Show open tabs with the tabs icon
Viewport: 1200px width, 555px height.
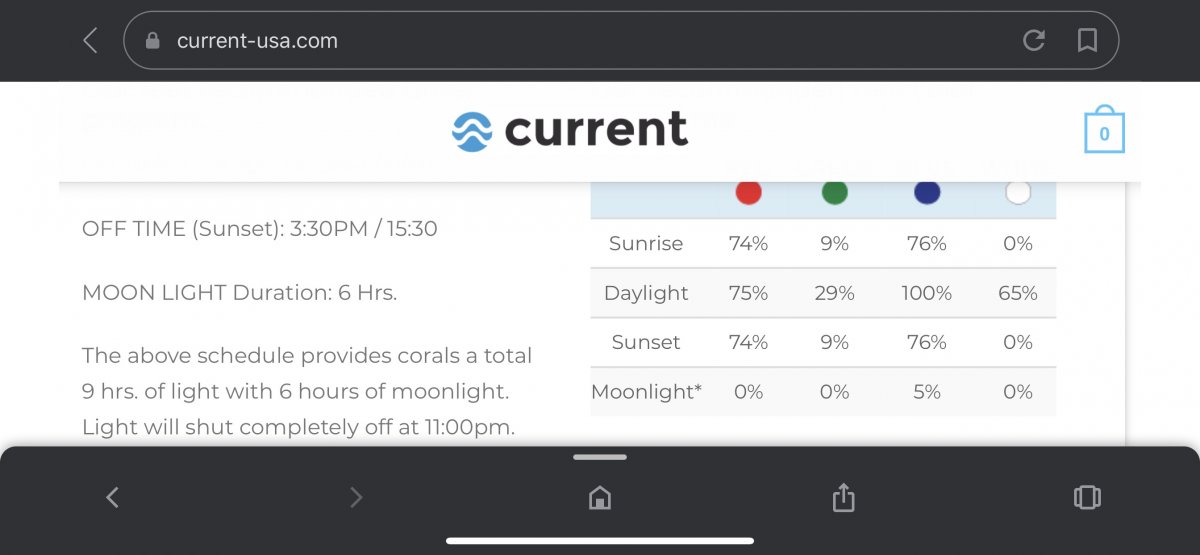tap(1086, 497)
